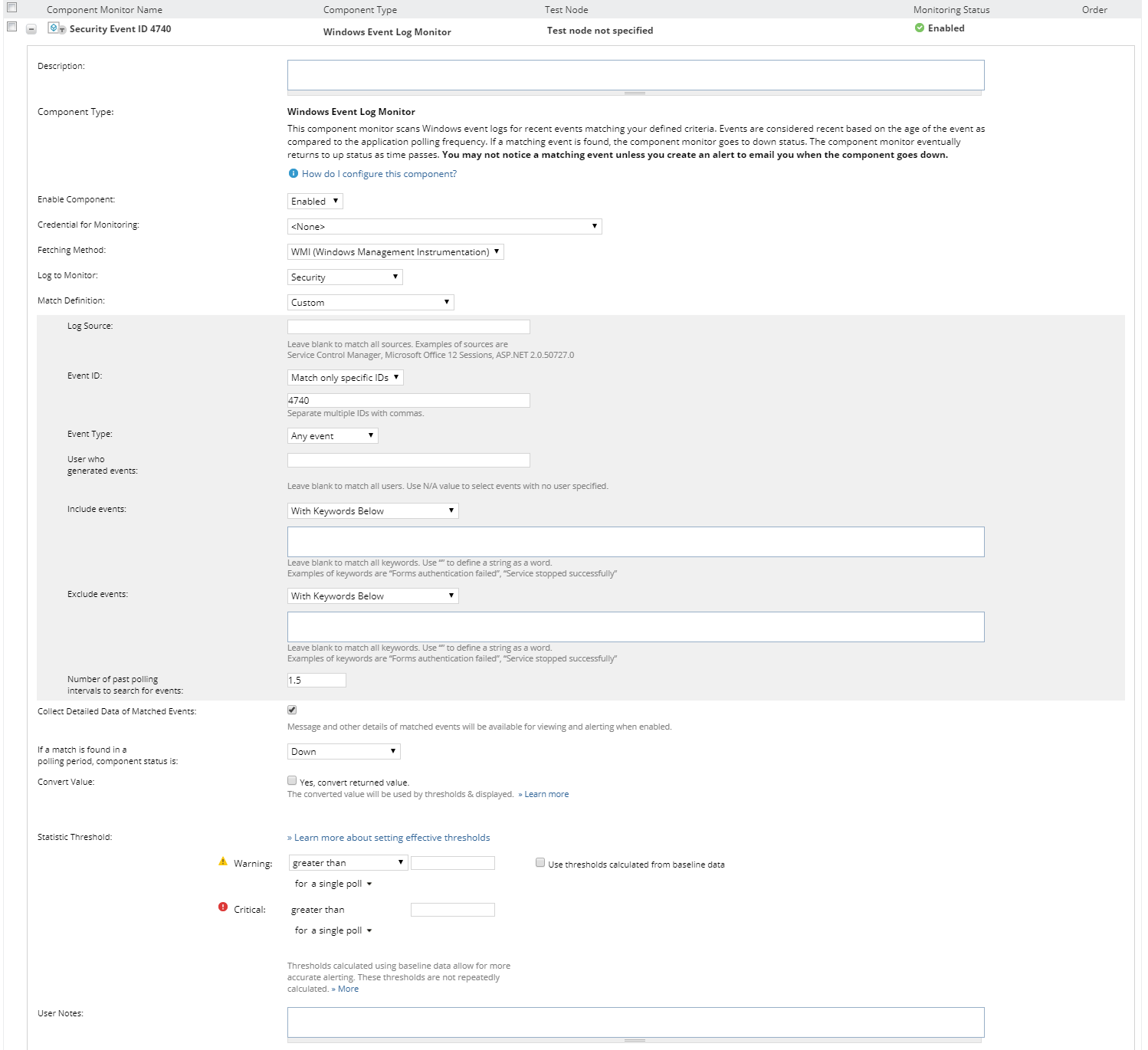1148x1050 pixels.
Task: Open the Fetching Method dropdown
Action: 395,252
